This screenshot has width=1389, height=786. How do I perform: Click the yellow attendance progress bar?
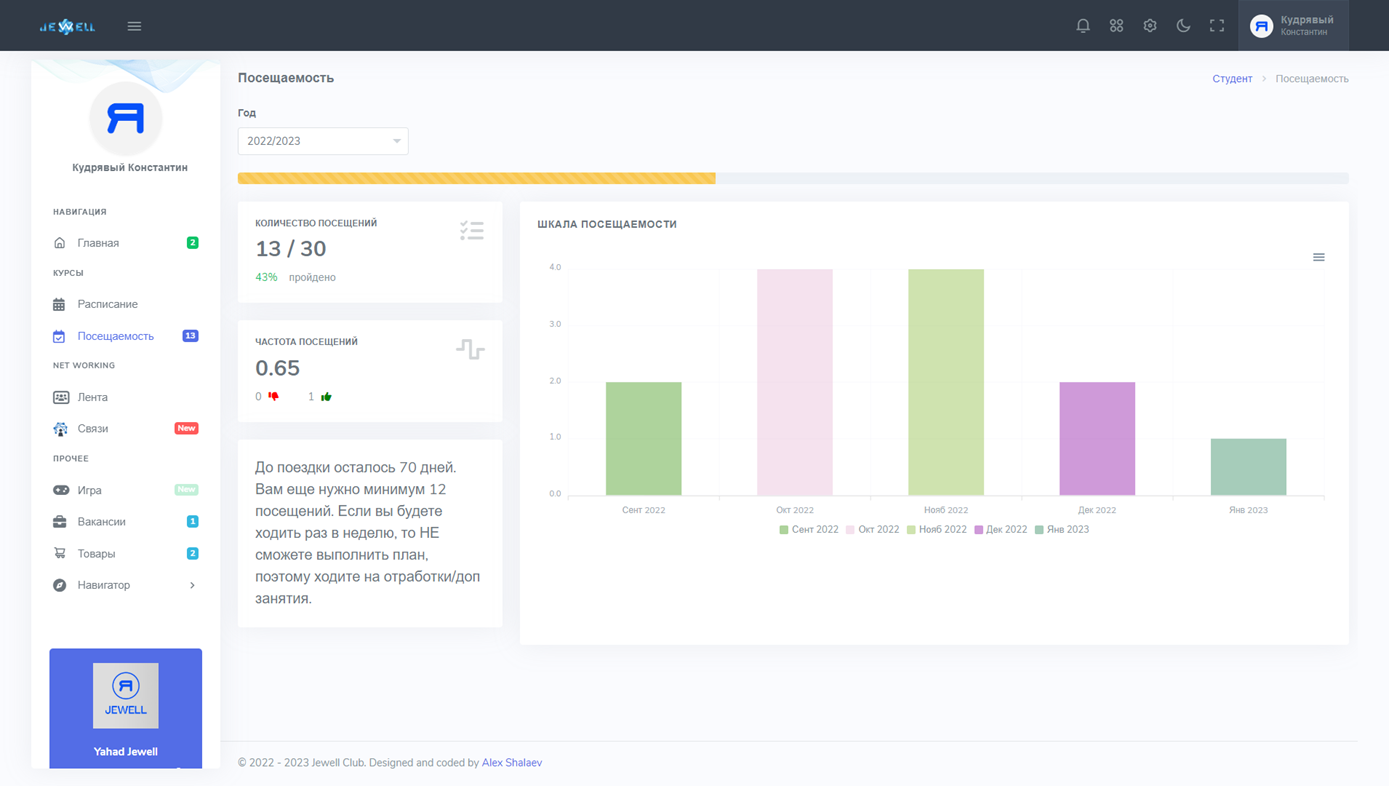[476, 179]
